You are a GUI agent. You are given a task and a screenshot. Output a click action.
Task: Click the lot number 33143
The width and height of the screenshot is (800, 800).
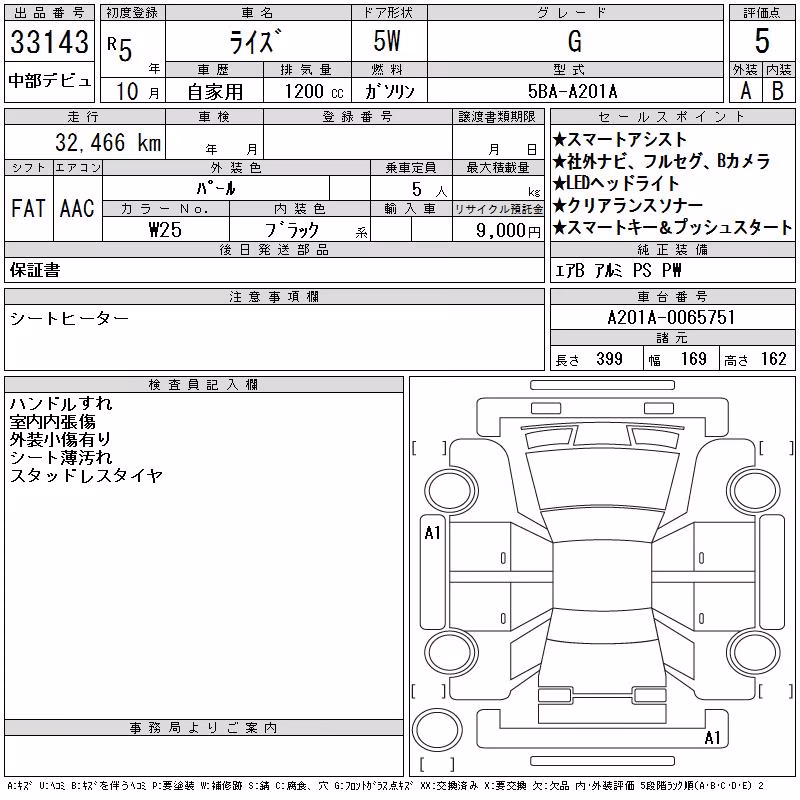click(x=49, y=41)
